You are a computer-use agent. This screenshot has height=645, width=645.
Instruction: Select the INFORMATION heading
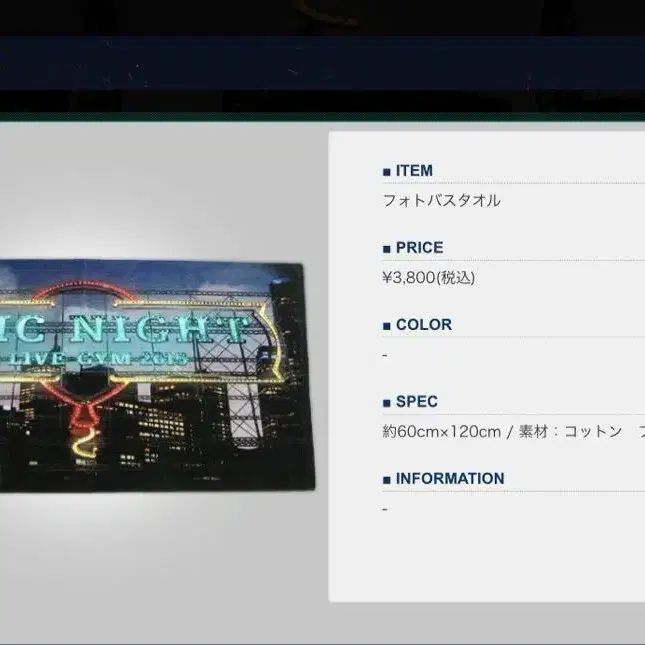[449, 479]
